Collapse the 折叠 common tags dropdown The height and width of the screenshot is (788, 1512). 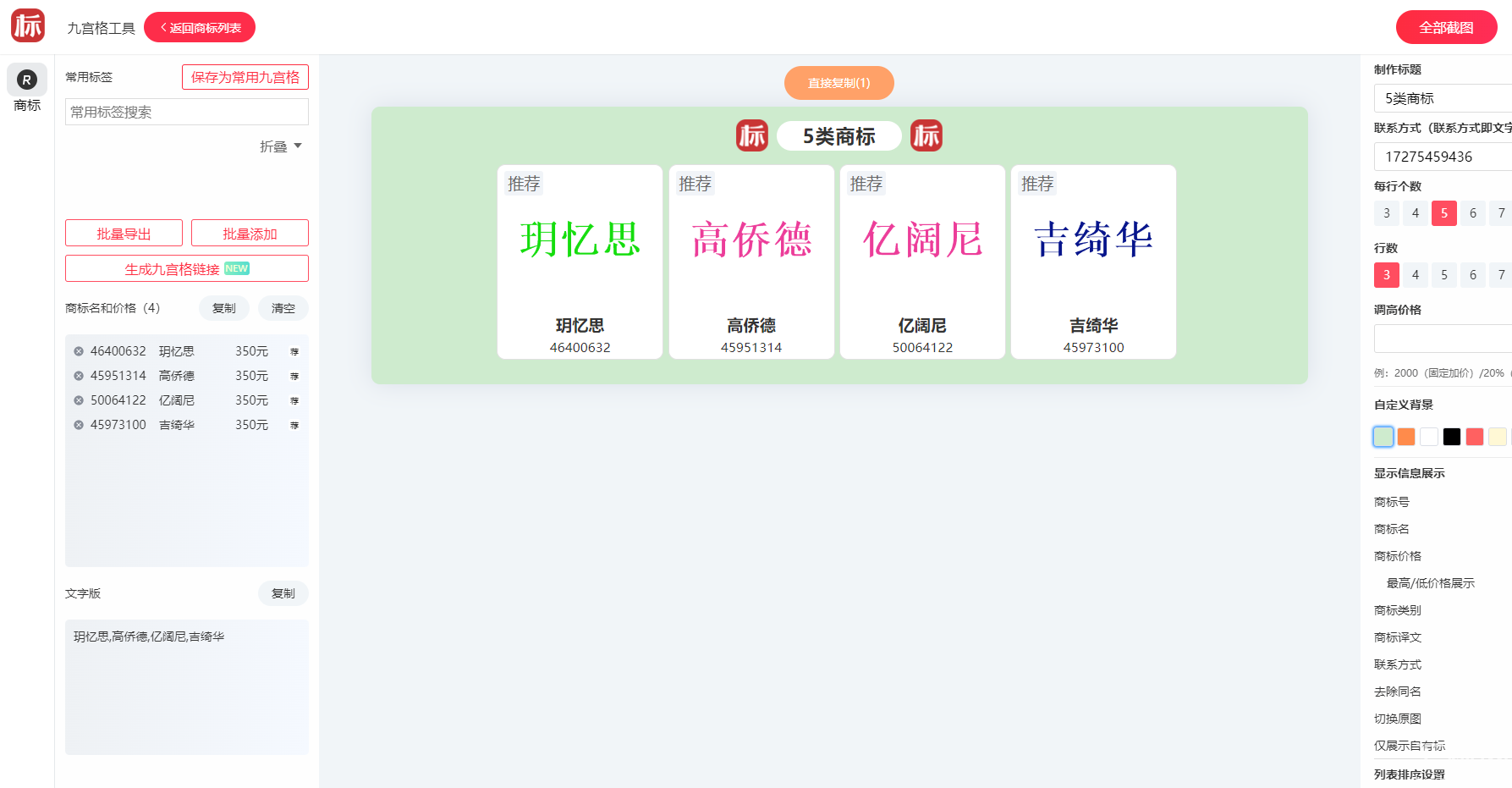point(281,146)
